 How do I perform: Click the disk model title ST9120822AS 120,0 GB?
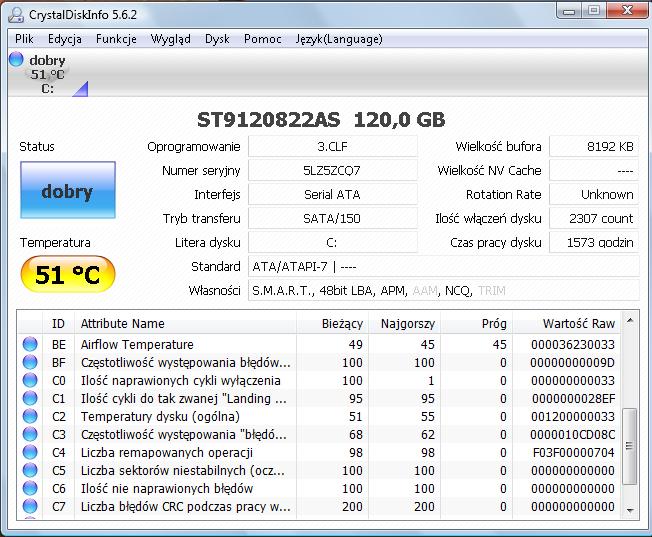[x=321, y=120]
